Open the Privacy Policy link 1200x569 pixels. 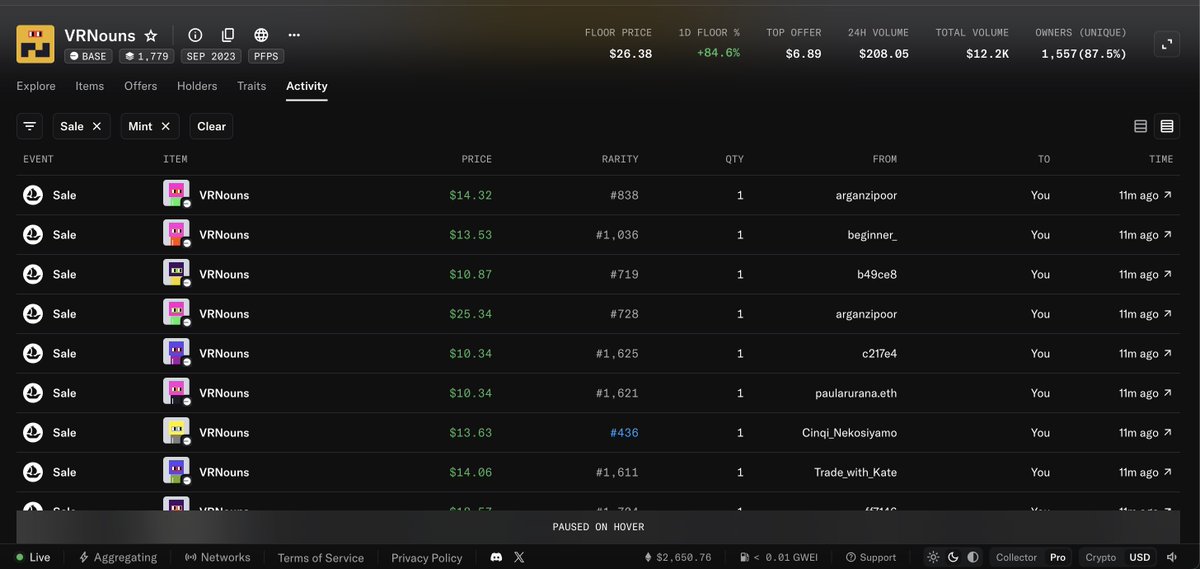point(427,558)
